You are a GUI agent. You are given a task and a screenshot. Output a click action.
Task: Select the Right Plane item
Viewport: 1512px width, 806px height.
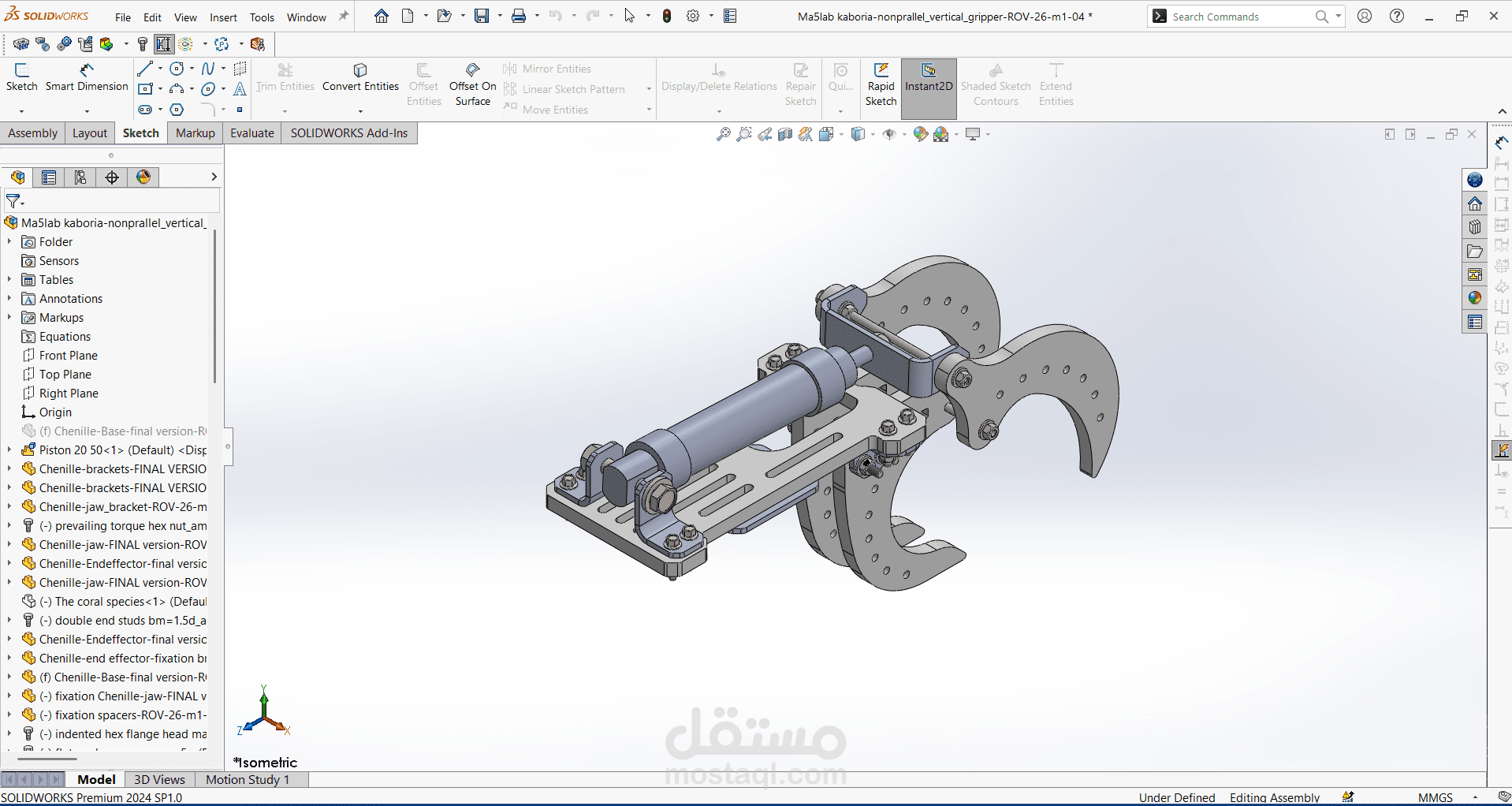pos(69,394)
